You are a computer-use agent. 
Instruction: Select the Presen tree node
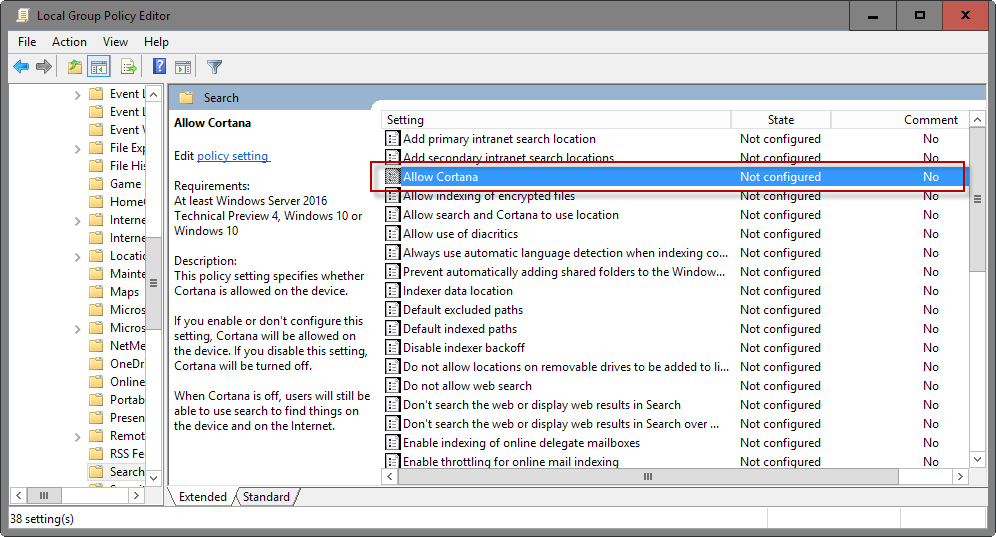tap(126, 418)
